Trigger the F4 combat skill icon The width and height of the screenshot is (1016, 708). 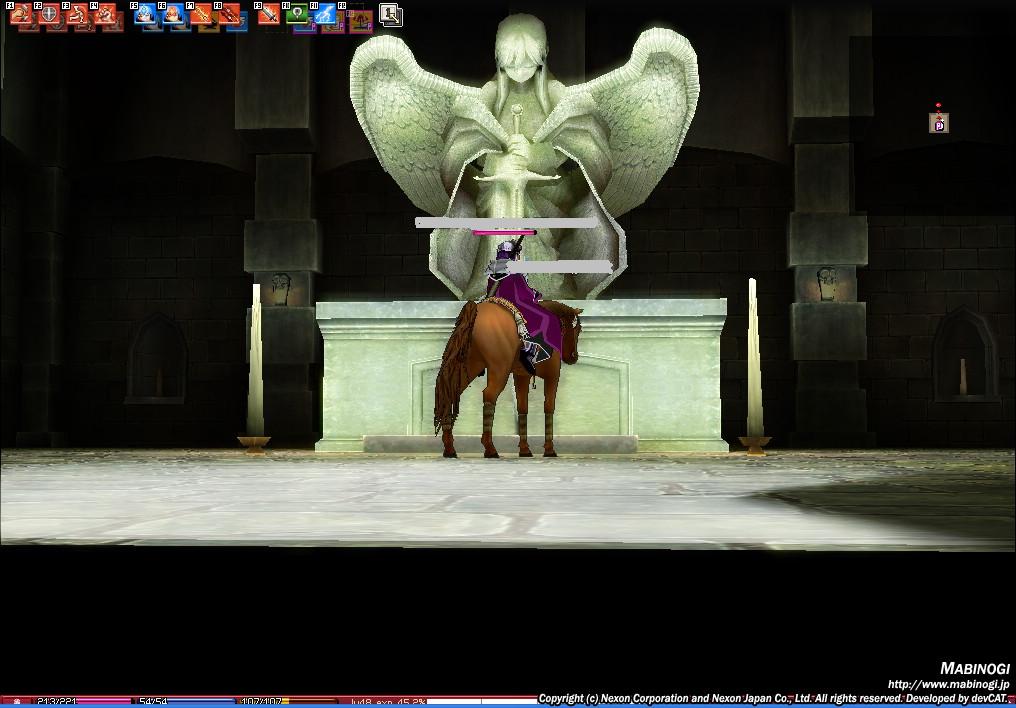pos(105,13)
